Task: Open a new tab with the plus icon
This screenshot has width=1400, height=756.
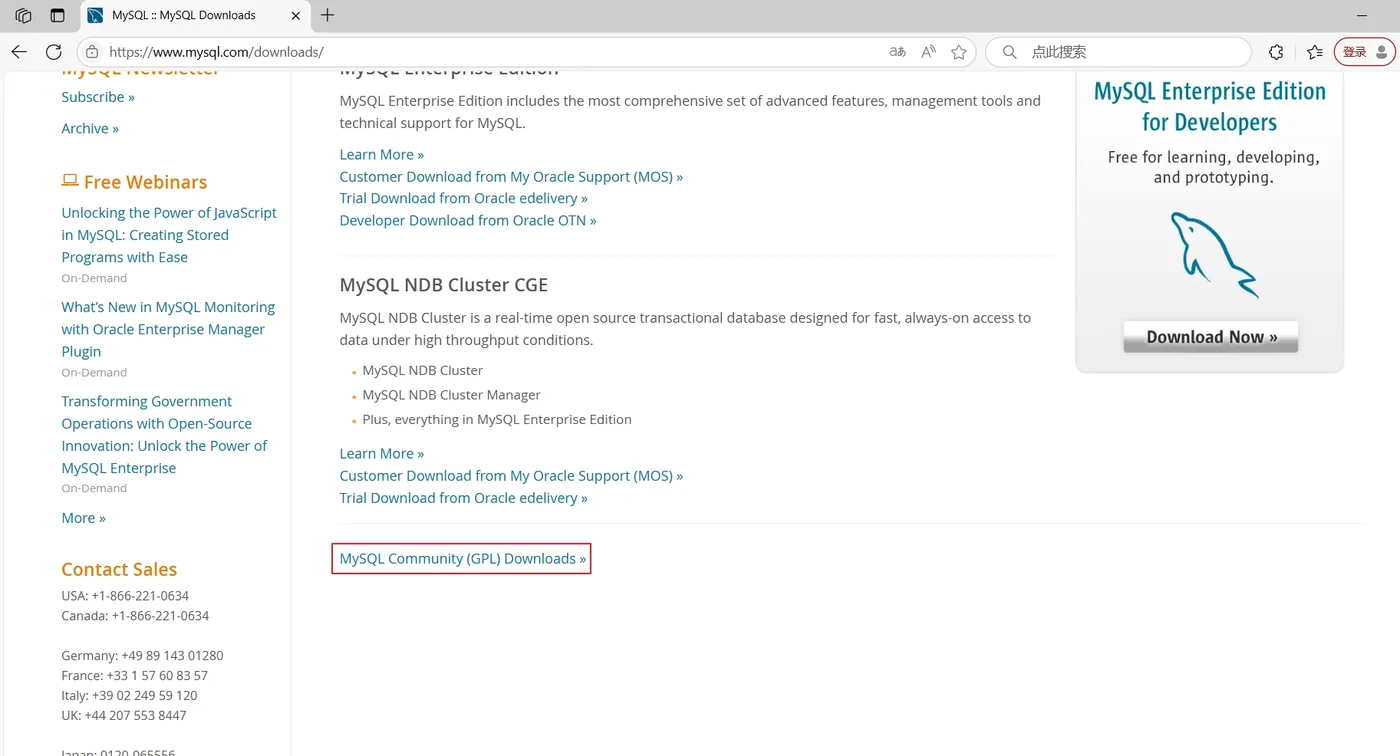Action: point(327,15)
